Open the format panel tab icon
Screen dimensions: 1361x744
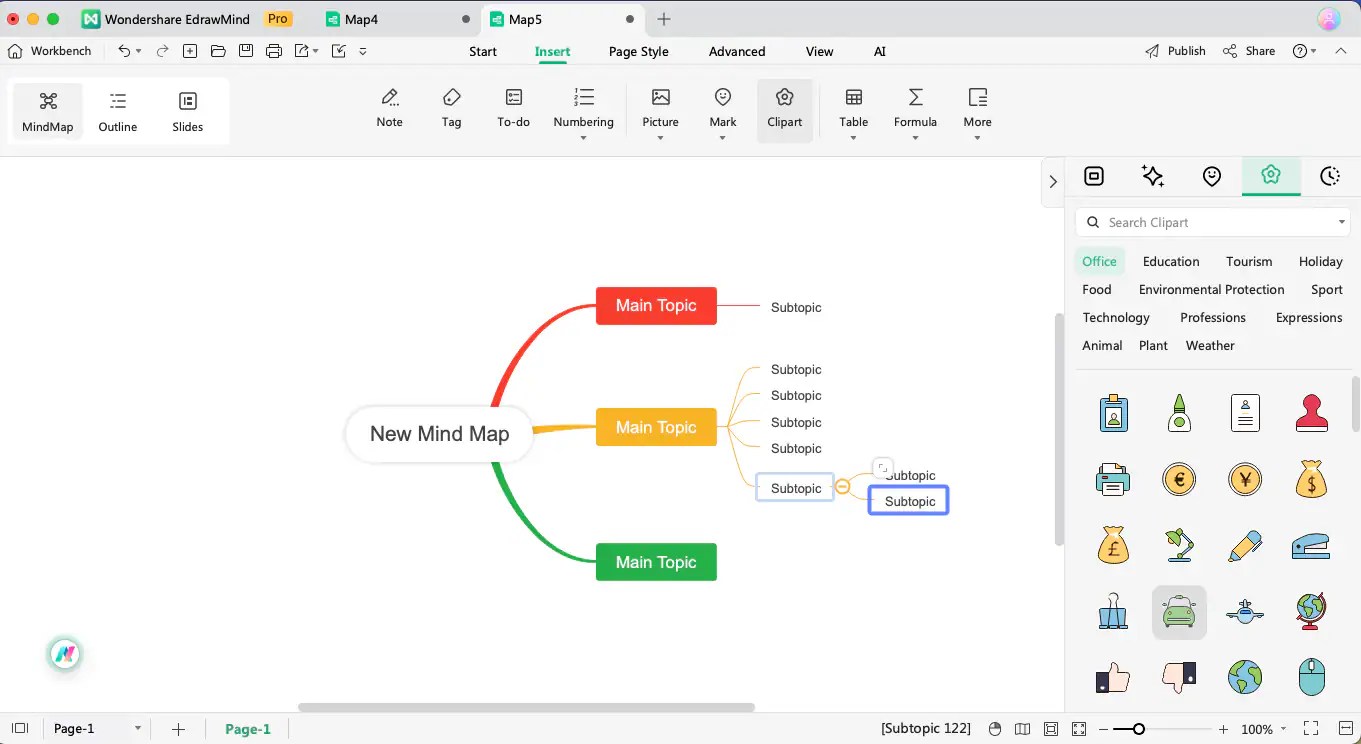point(1094,176)
